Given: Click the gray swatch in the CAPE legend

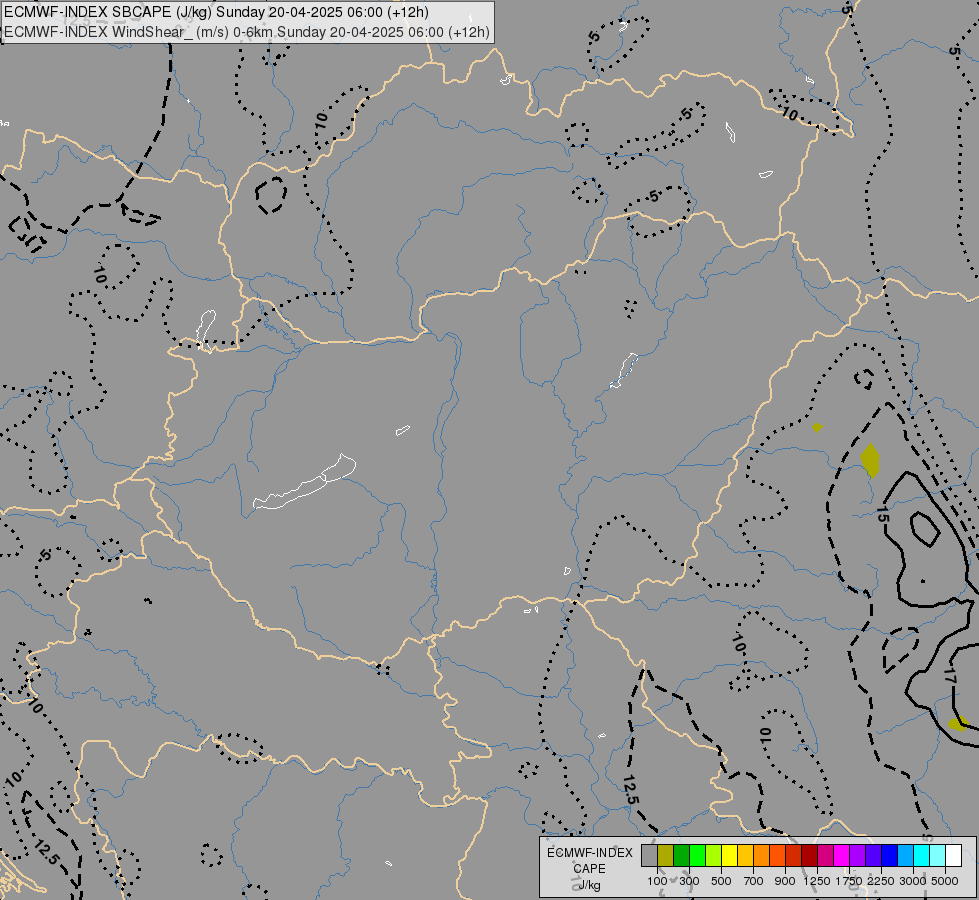Looking at the screenshot, I should point(649,855).
